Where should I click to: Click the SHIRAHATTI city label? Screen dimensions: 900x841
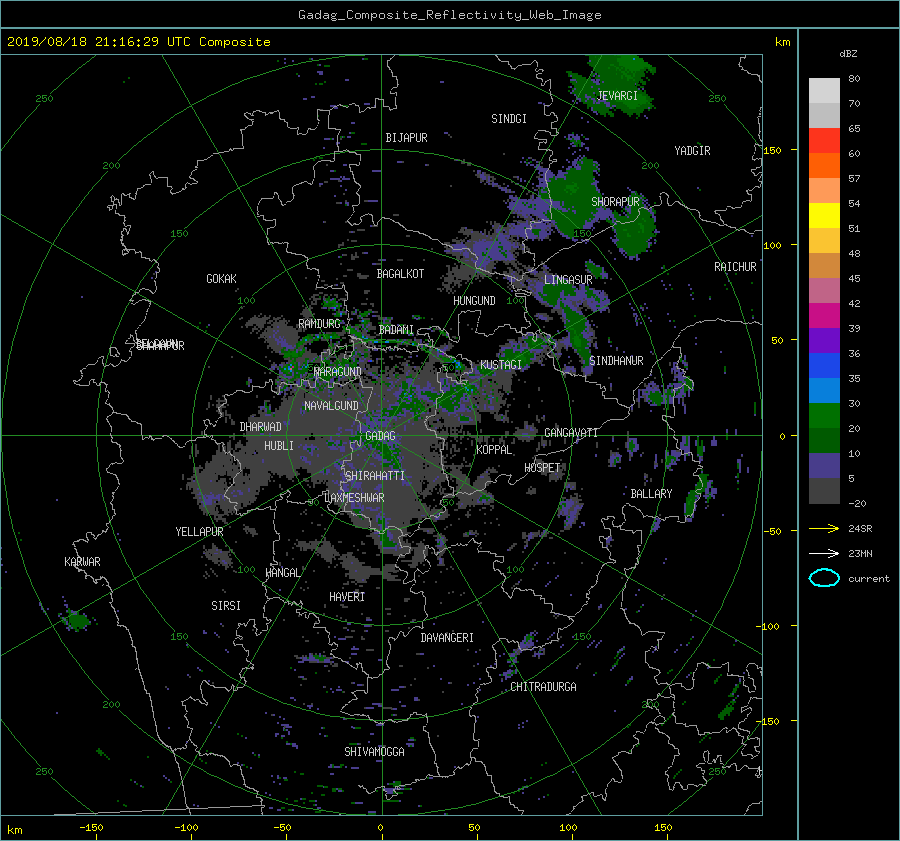pyautogui.click(x=375, y=475)
